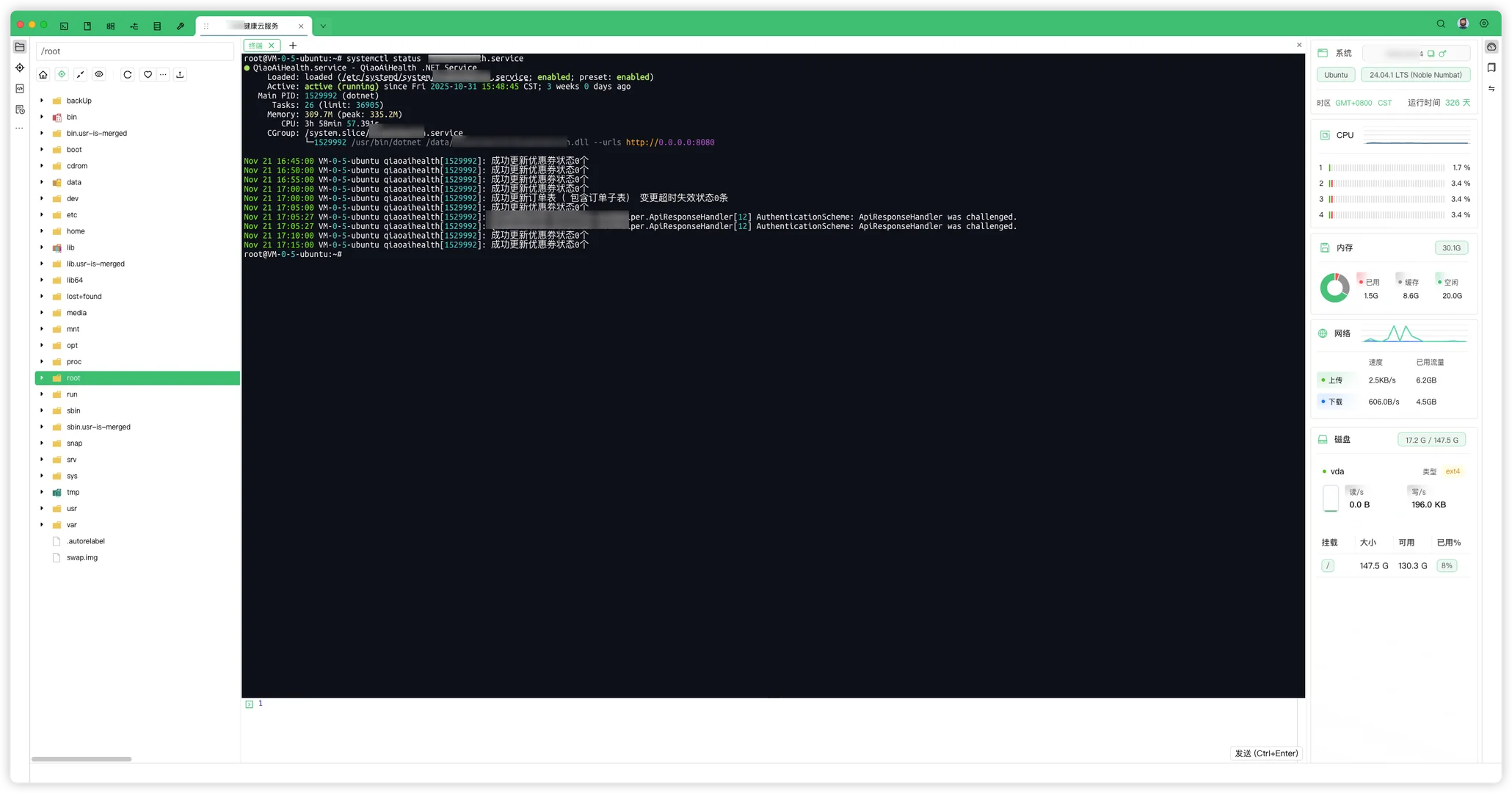
Task: Toggle the favorites heart icon
Action: pos(148,74)
